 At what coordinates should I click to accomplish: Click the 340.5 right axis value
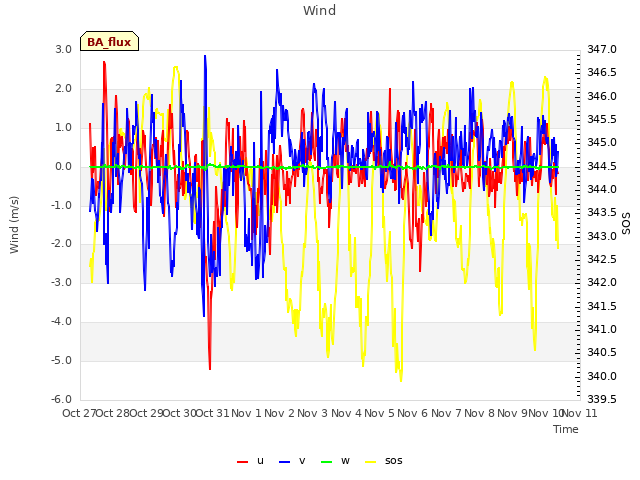[602, 352]
